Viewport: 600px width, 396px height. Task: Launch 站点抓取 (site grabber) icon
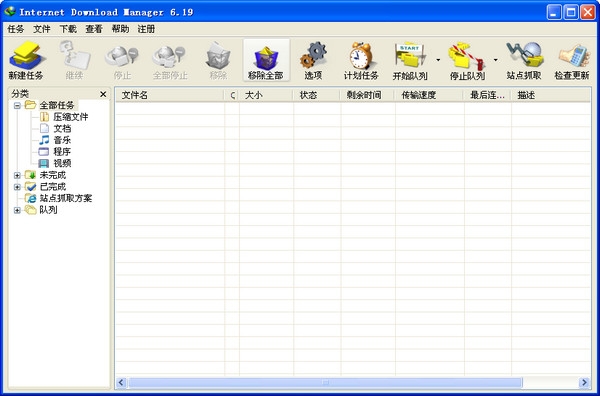click(524, 60)
